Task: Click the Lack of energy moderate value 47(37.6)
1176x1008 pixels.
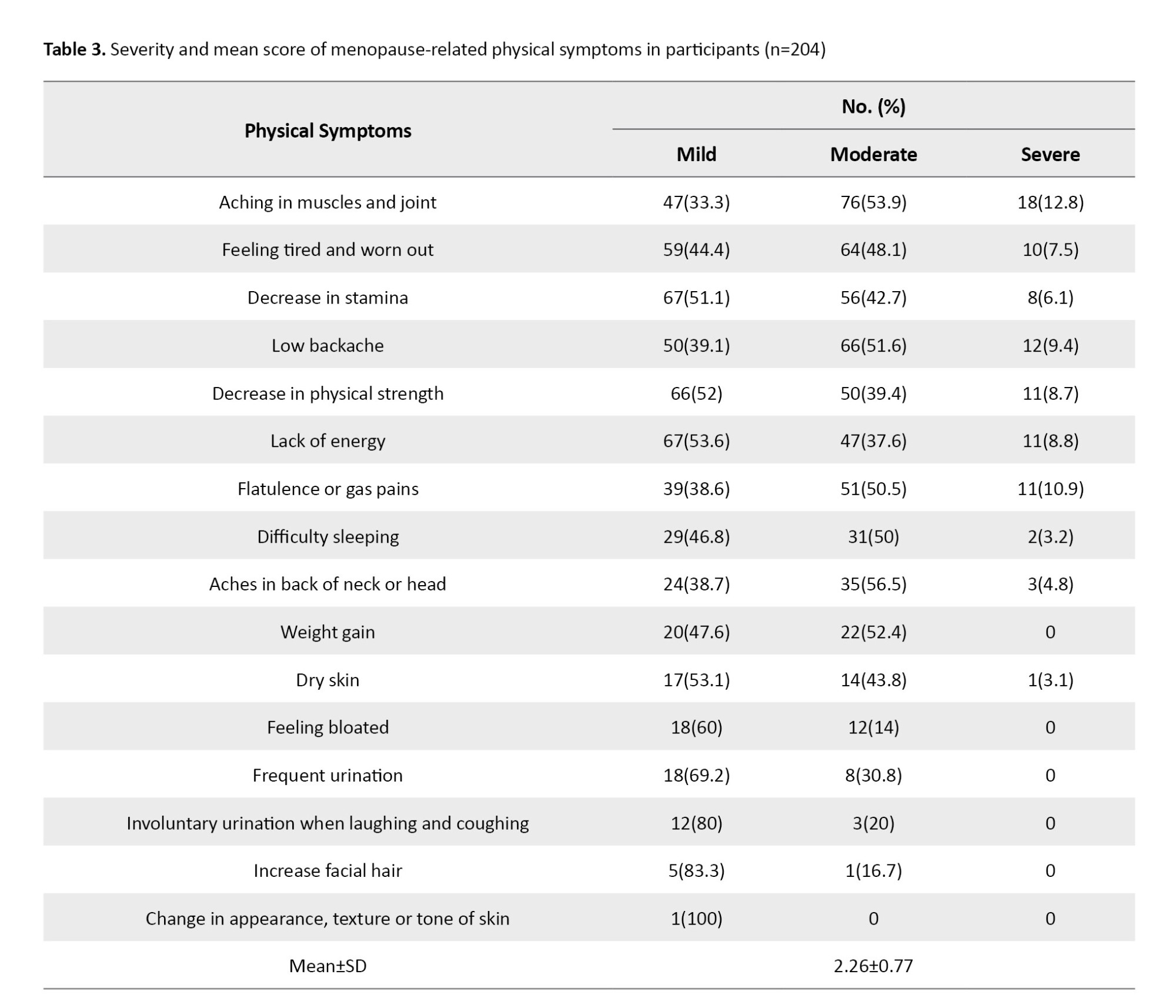Action: (873, 441)
